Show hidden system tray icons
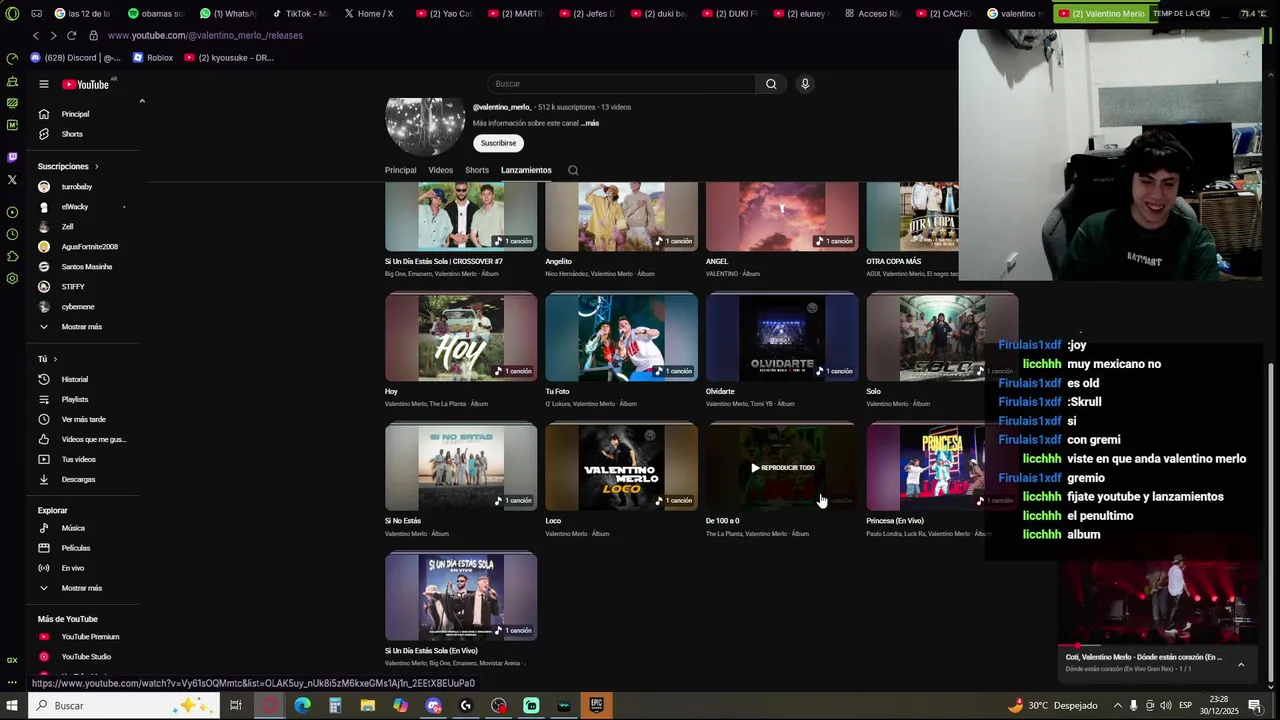Image resolution: width=1280 pixels, height=720 pixels. click(x=1117, y=705)
